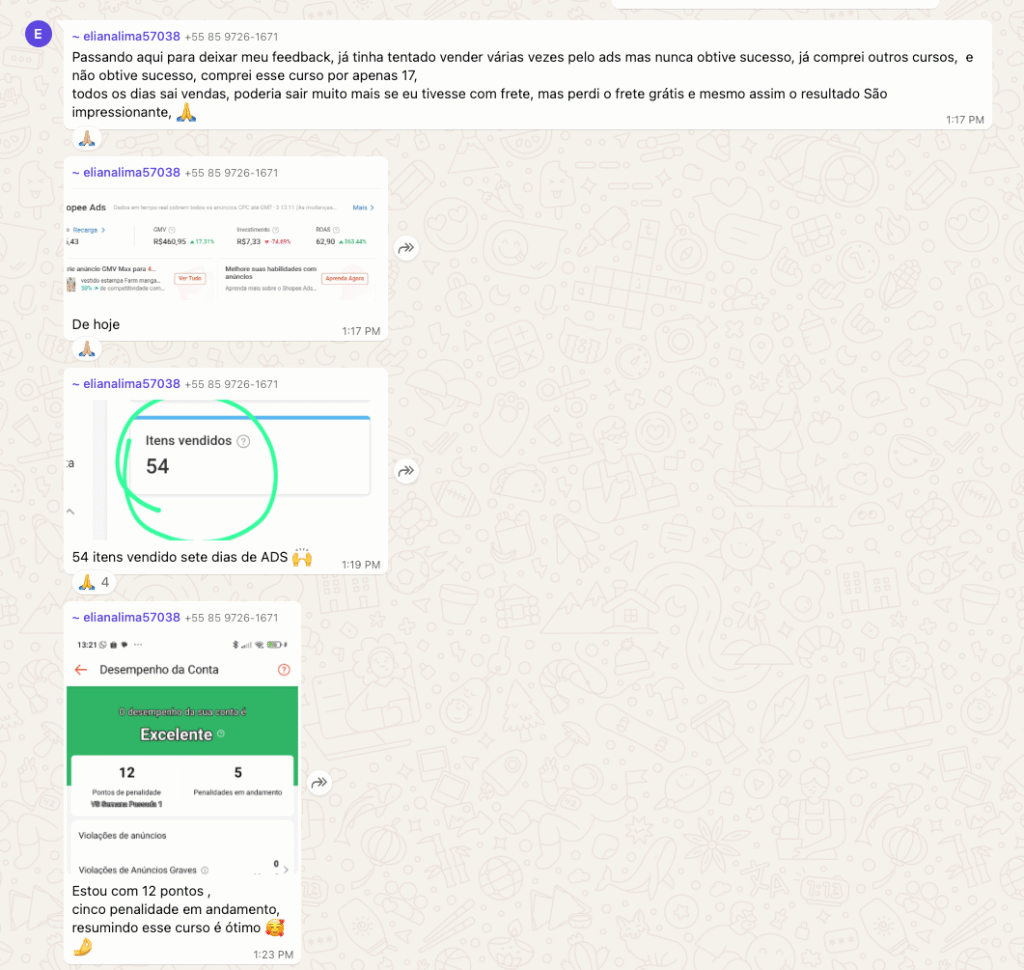Image resolution: width=1024 pixels, height=970 pixels.
Task: Click the sender name above Itens vendidos image
Action: click(131, 384)
